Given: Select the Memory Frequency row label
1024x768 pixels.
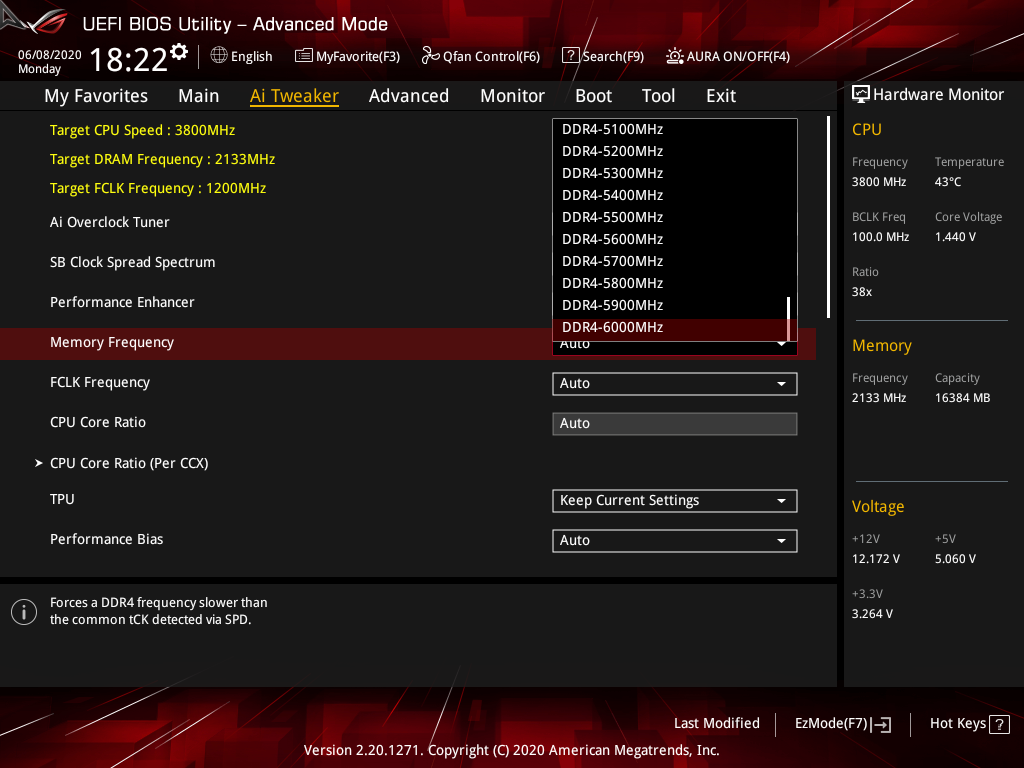Looking at the screenshot, I should click(112, 343).
